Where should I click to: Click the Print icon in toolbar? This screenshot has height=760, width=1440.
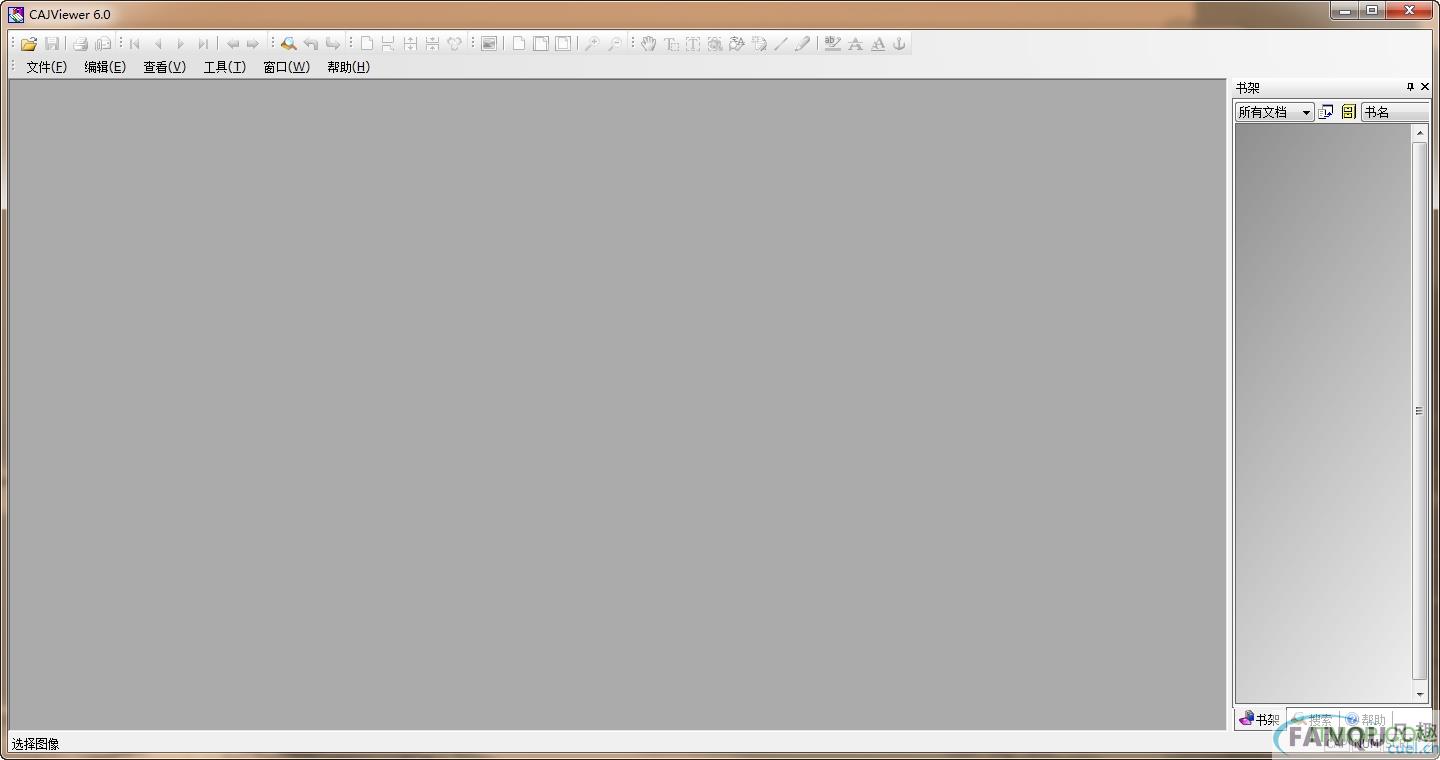[80, 44]
